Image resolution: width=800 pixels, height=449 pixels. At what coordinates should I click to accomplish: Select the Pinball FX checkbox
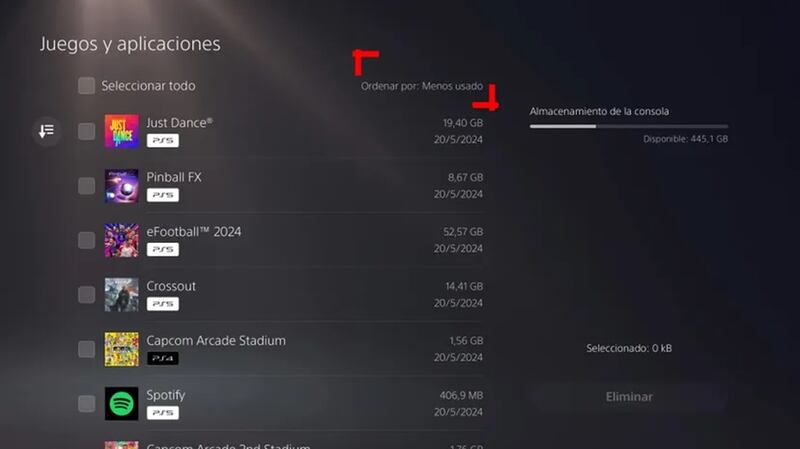[x=87, y=185]
